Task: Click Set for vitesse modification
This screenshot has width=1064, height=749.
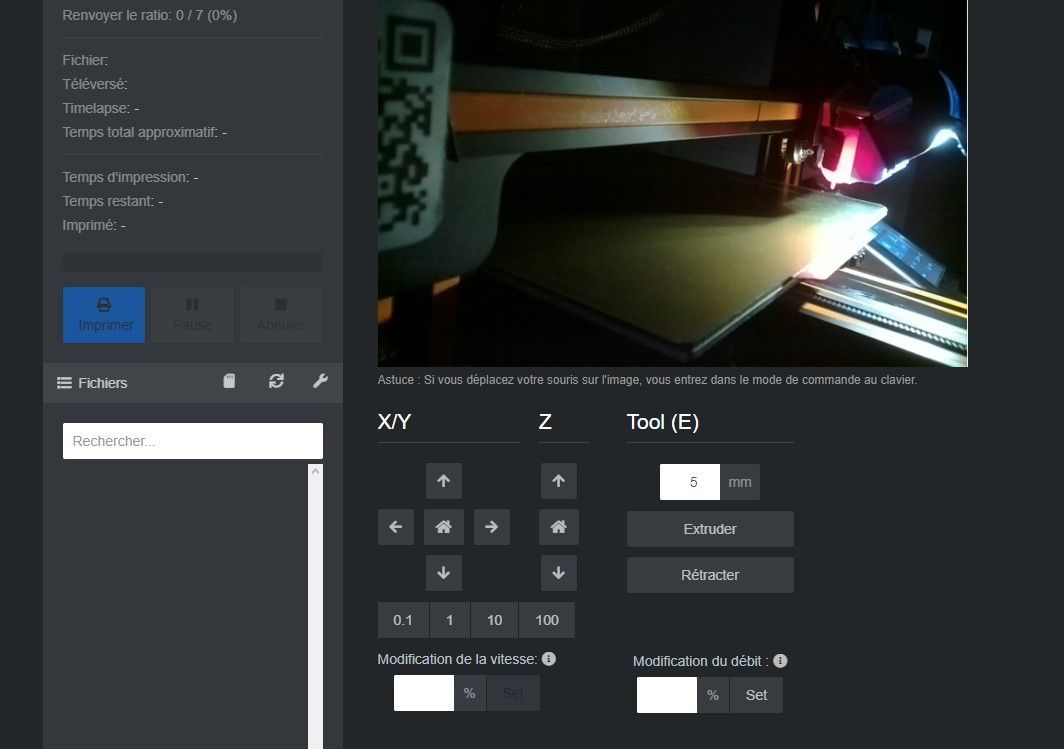Action: [x=513, y=693]
